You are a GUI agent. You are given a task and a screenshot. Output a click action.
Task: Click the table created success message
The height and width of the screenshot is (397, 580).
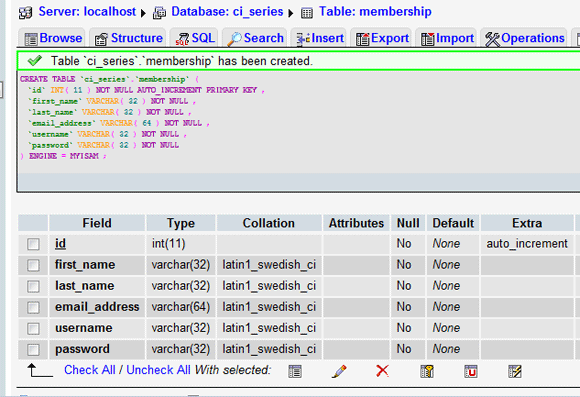click(x=182, y=61)
